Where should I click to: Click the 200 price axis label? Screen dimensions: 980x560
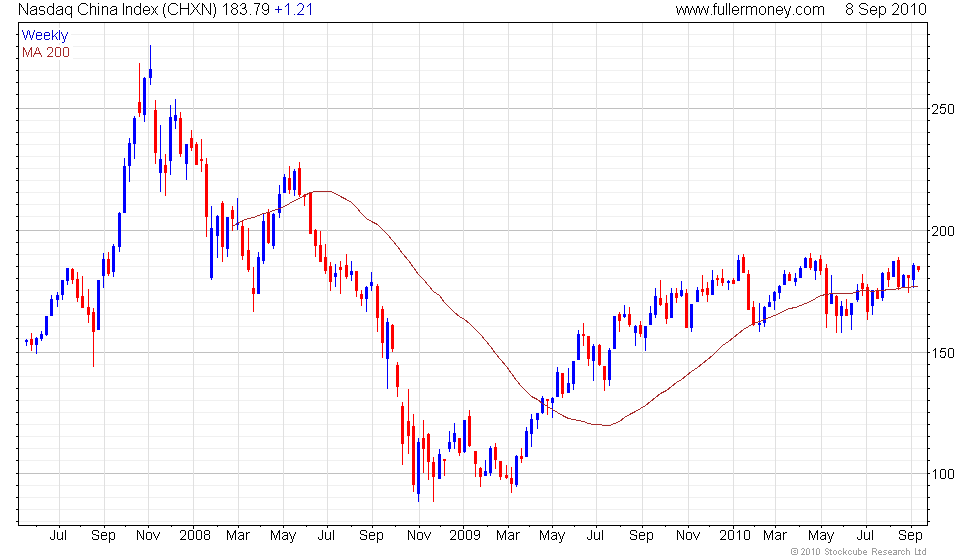click(x=942, y=231)
